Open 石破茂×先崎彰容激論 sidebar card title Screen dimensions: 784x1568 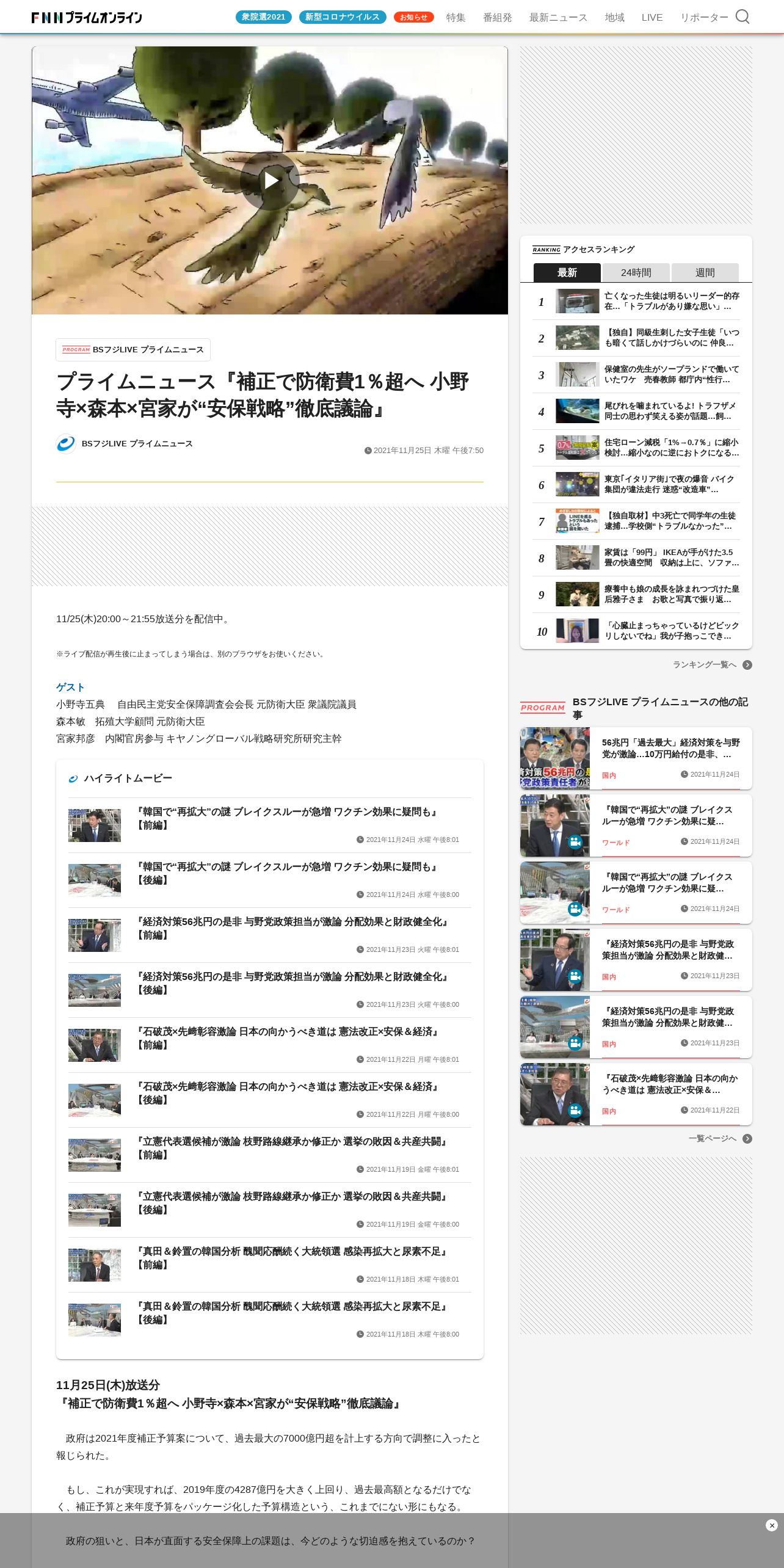(x=670, y=1084)
